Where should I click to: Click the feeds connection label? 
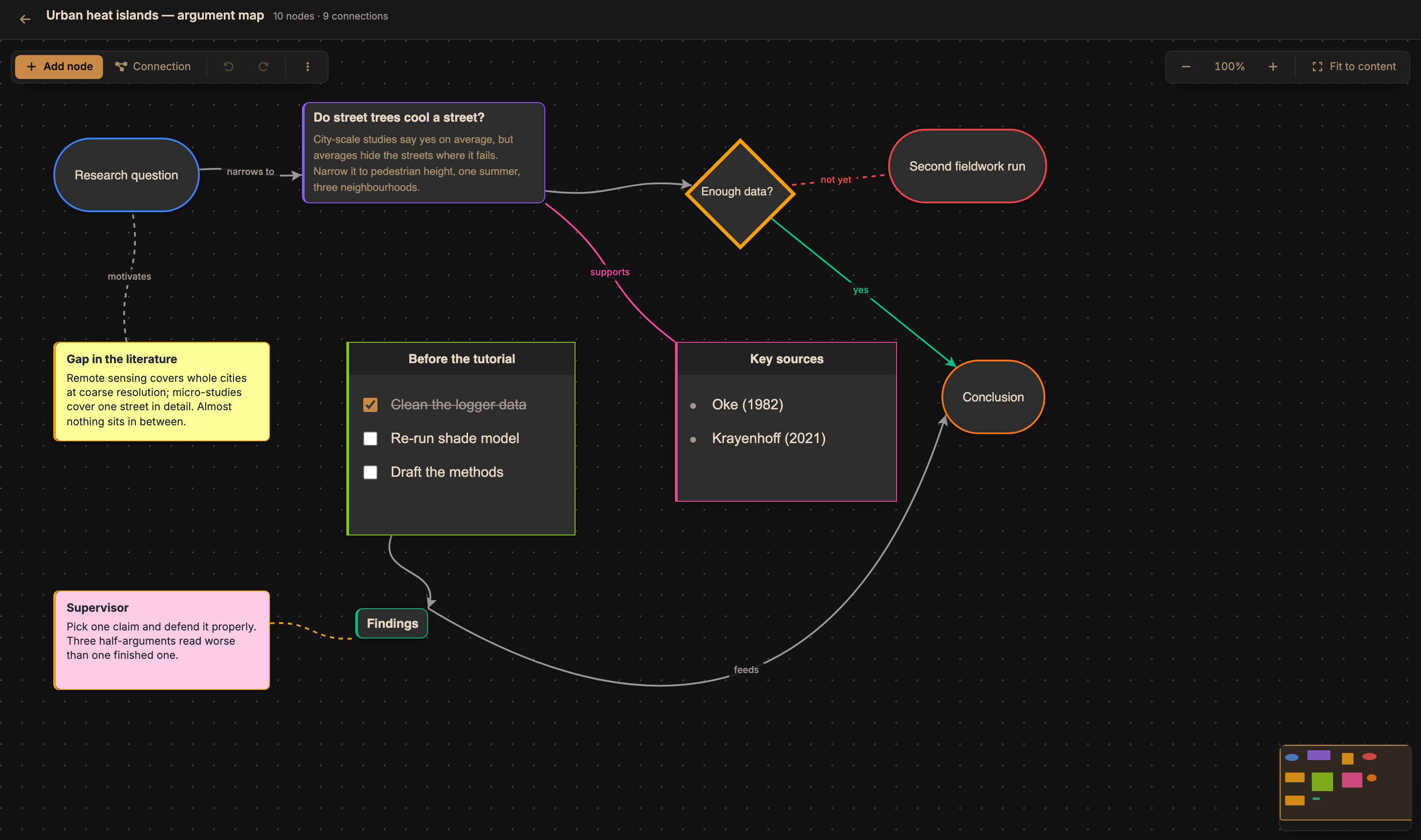click(746, 670)
